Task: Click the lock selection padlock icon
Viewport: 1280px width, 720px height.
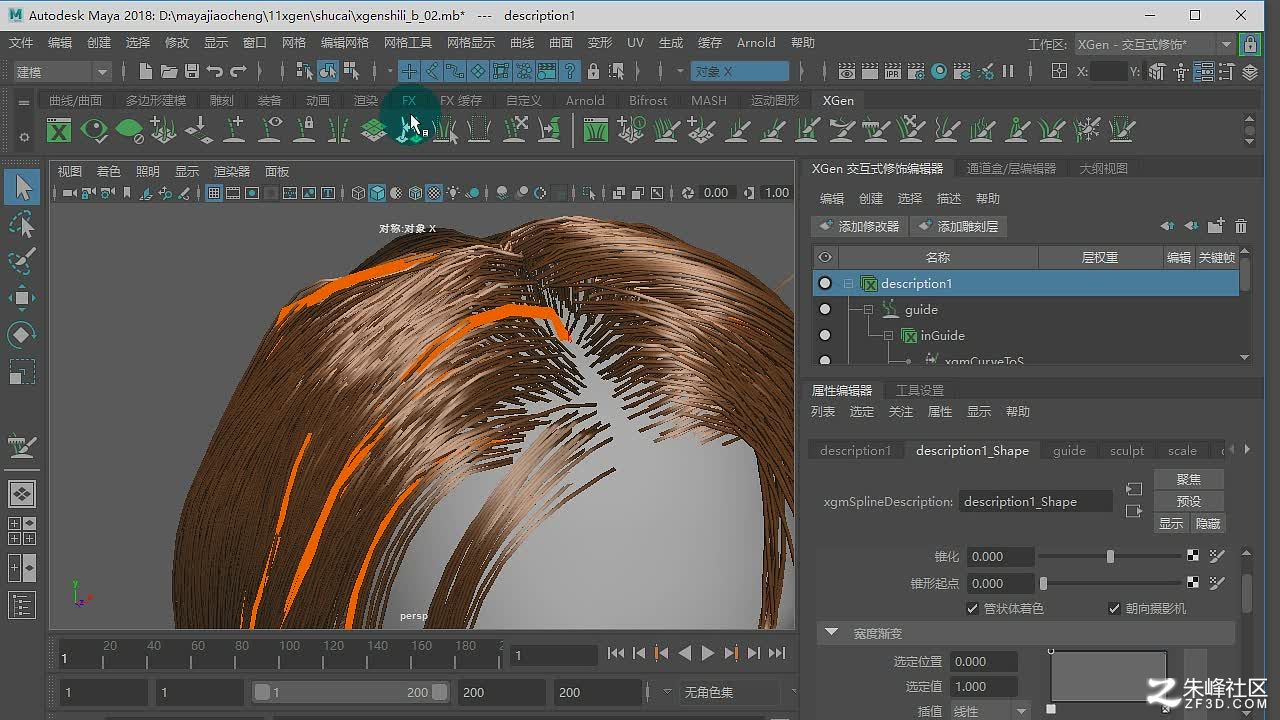Action: click(x=593, y=71)
